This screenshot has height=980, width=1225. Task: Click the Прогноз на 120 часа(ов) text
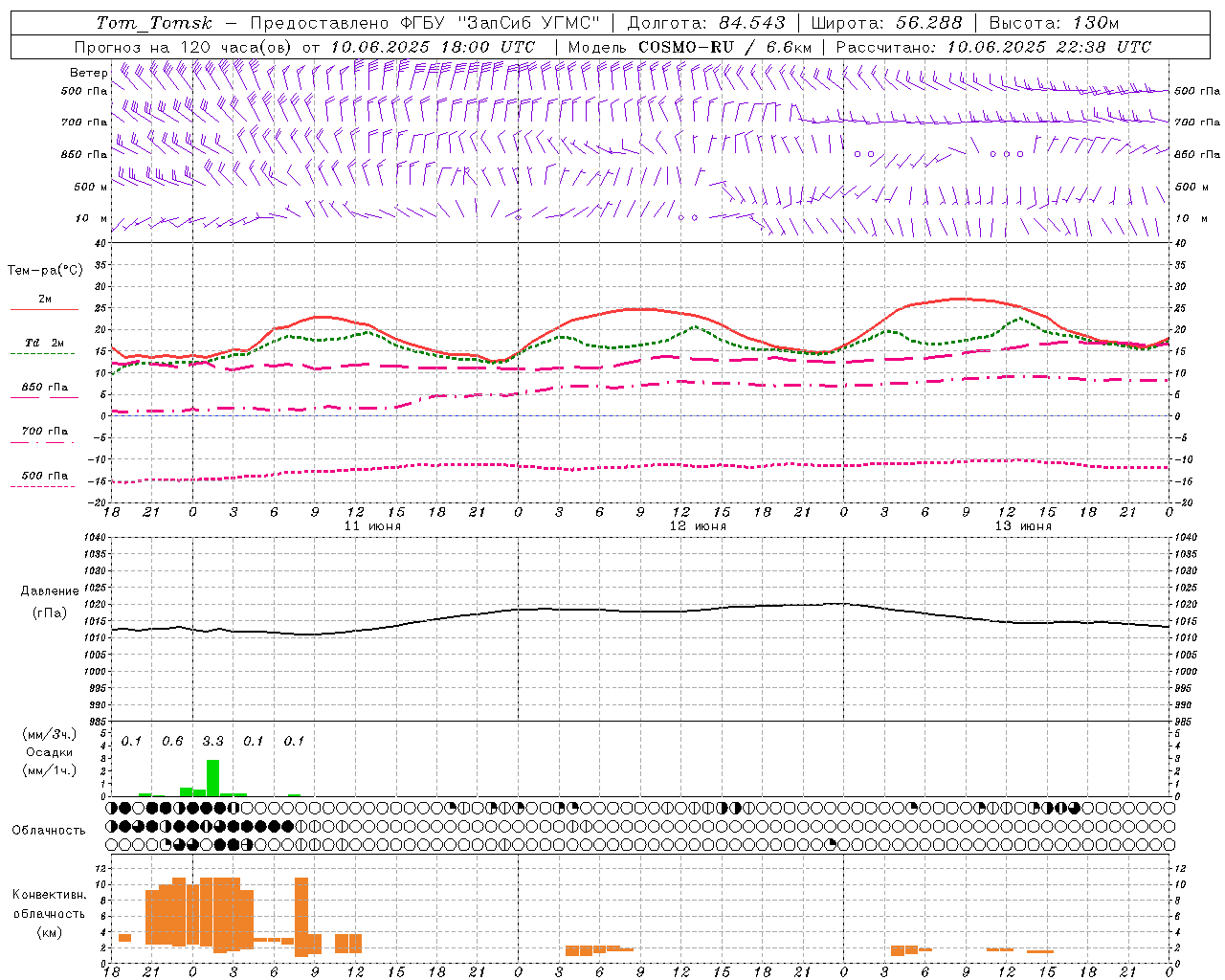184,47
